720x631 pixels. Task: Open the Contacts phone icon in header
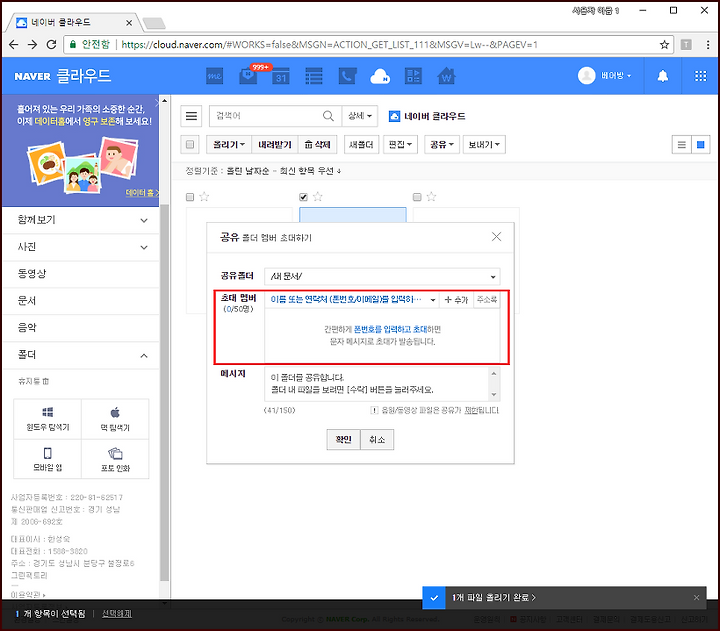click(x=347, y=76)
